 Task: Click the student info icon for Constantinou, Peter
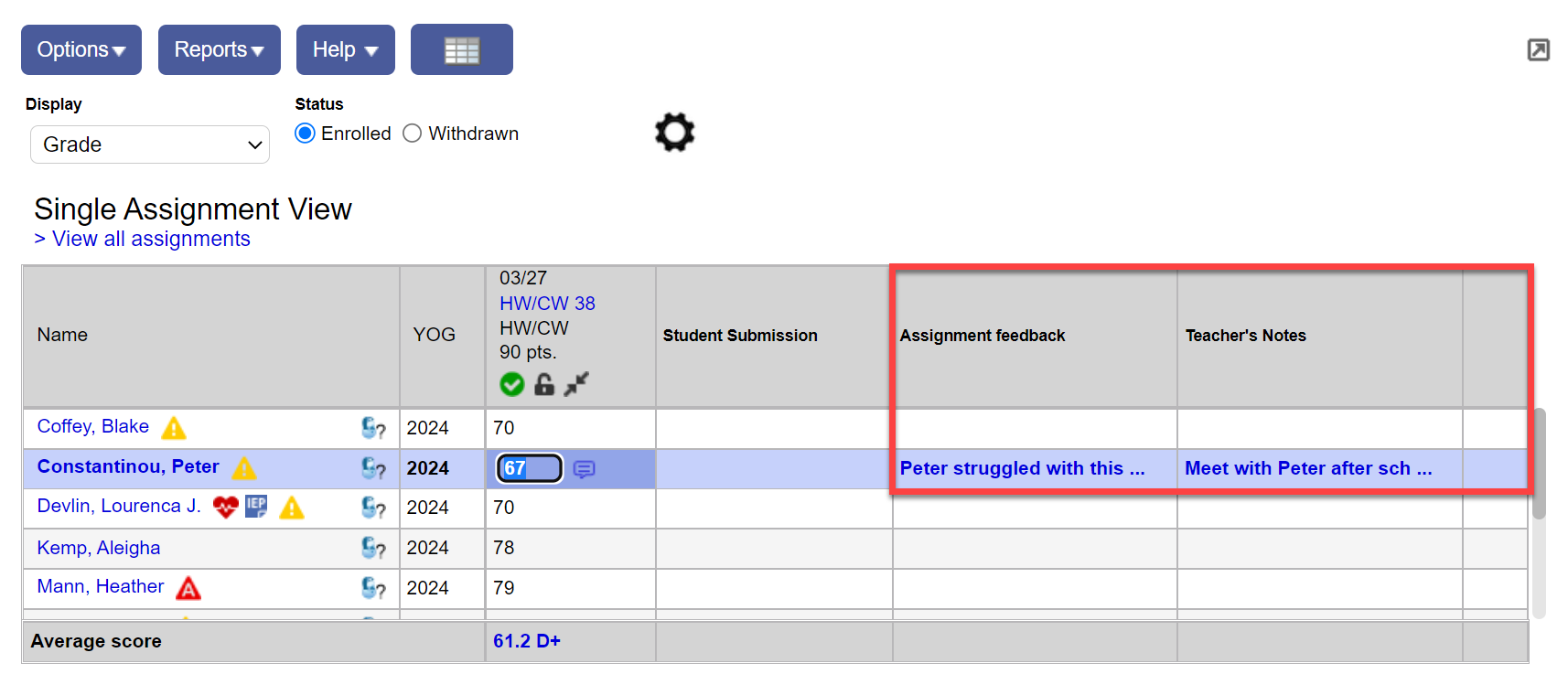point(373,468)
